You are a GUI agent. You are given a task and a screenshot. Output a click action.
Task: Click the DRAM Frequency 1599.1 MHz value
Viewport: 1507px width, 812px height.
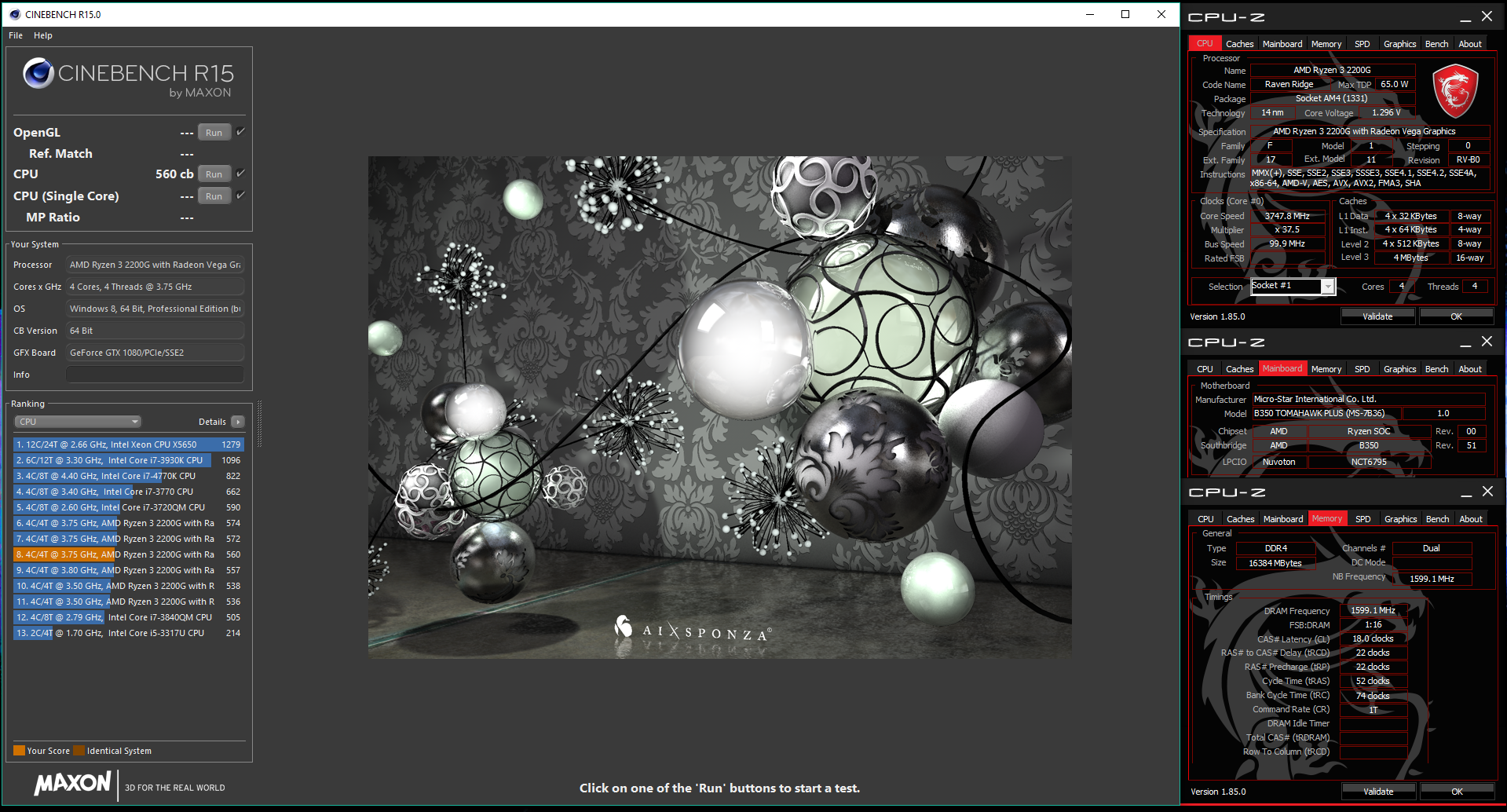1373,610
